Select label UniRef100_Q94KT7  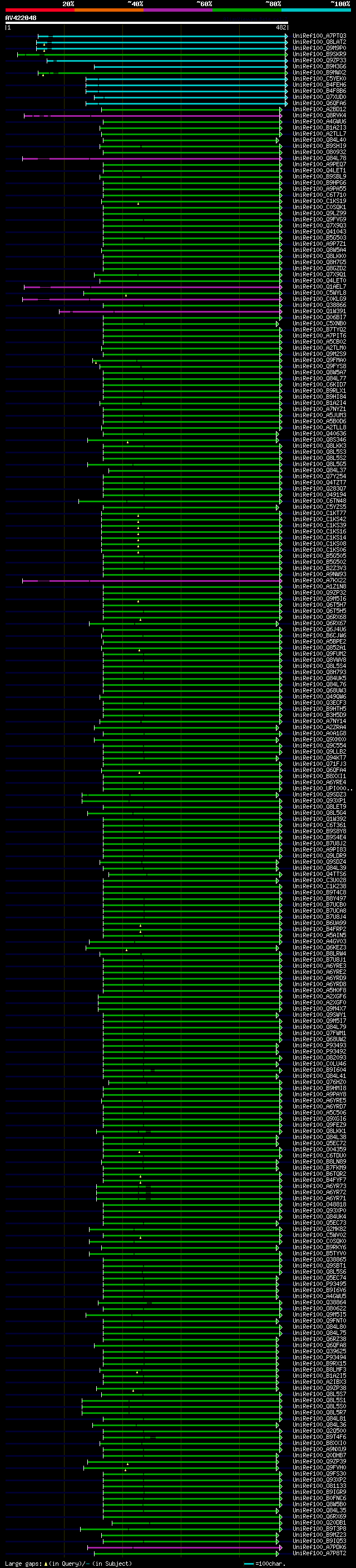[319, 758]
